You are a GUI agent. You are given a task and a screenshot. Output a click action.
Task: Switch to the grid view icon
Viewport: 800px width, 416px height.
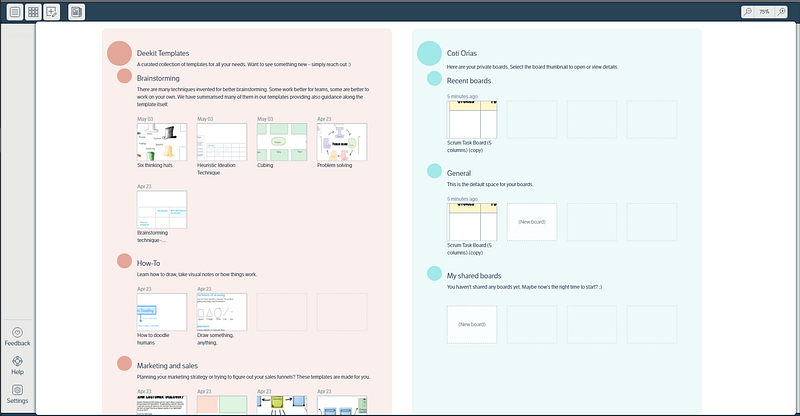point(33,12)
